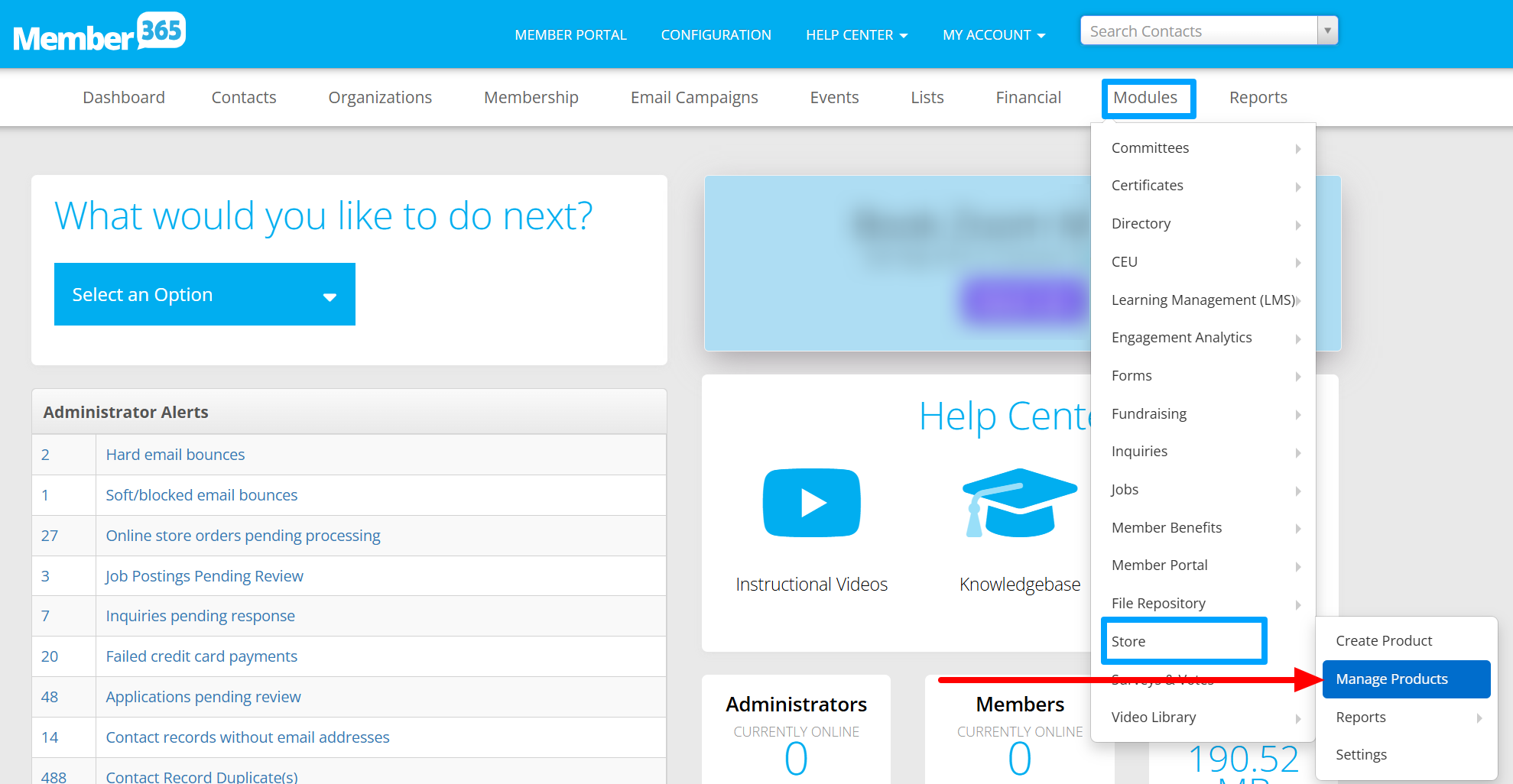The width and height of the screenshot is (1513, 784).
Task: Open the Email Campaigns tab
Action: click(694, 97)
